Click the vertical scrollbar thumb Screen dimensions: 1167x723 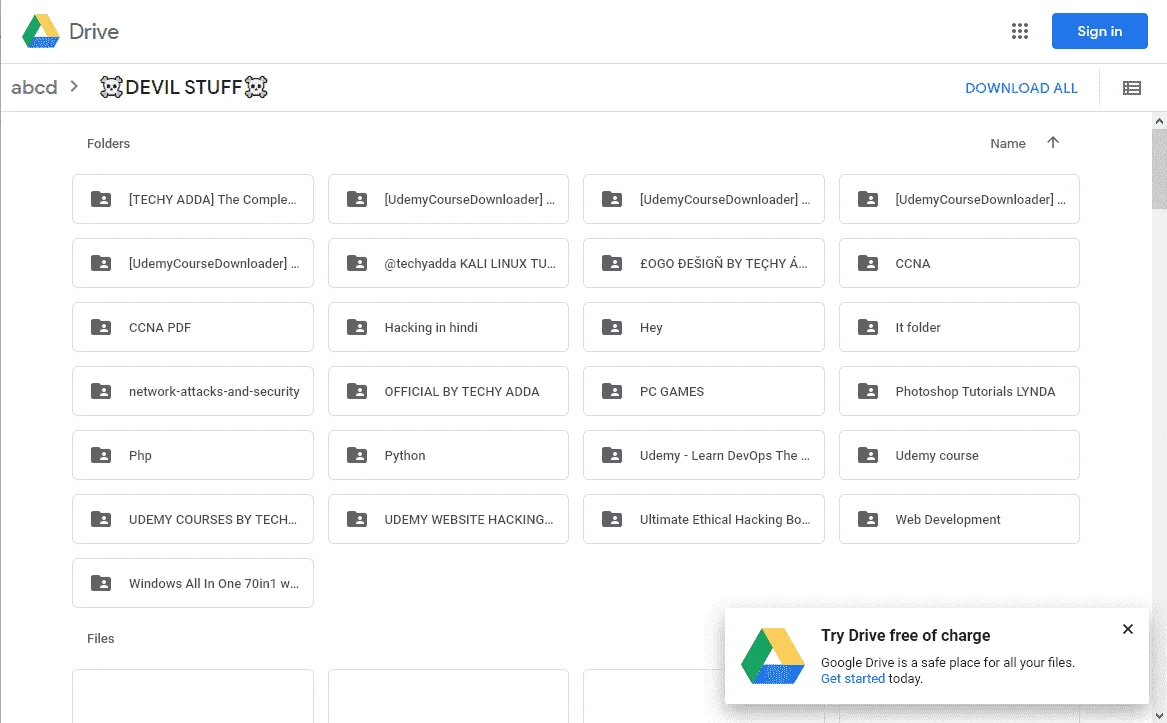1160,170
